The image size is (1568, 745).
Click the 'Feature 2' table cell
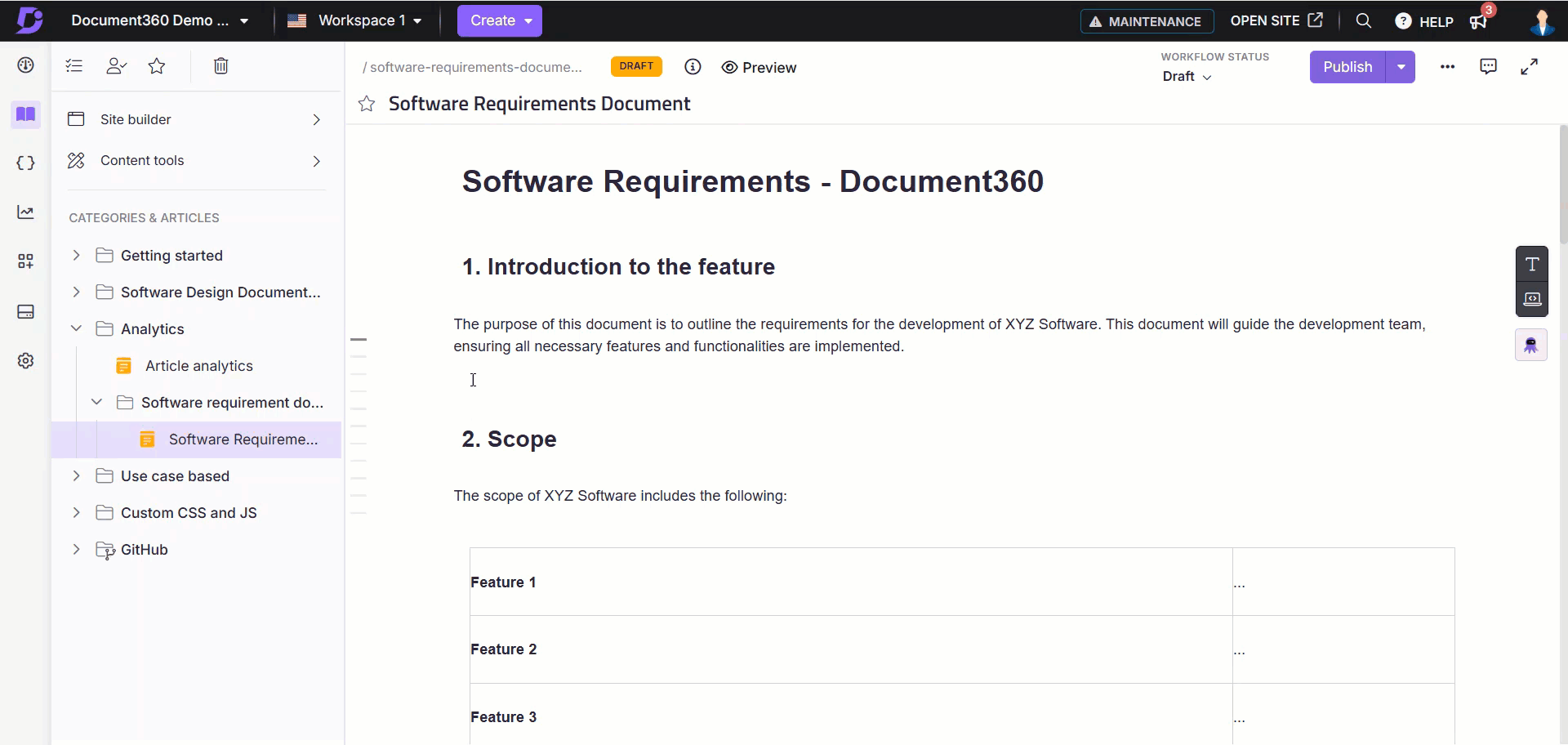[x=851, y=649]
